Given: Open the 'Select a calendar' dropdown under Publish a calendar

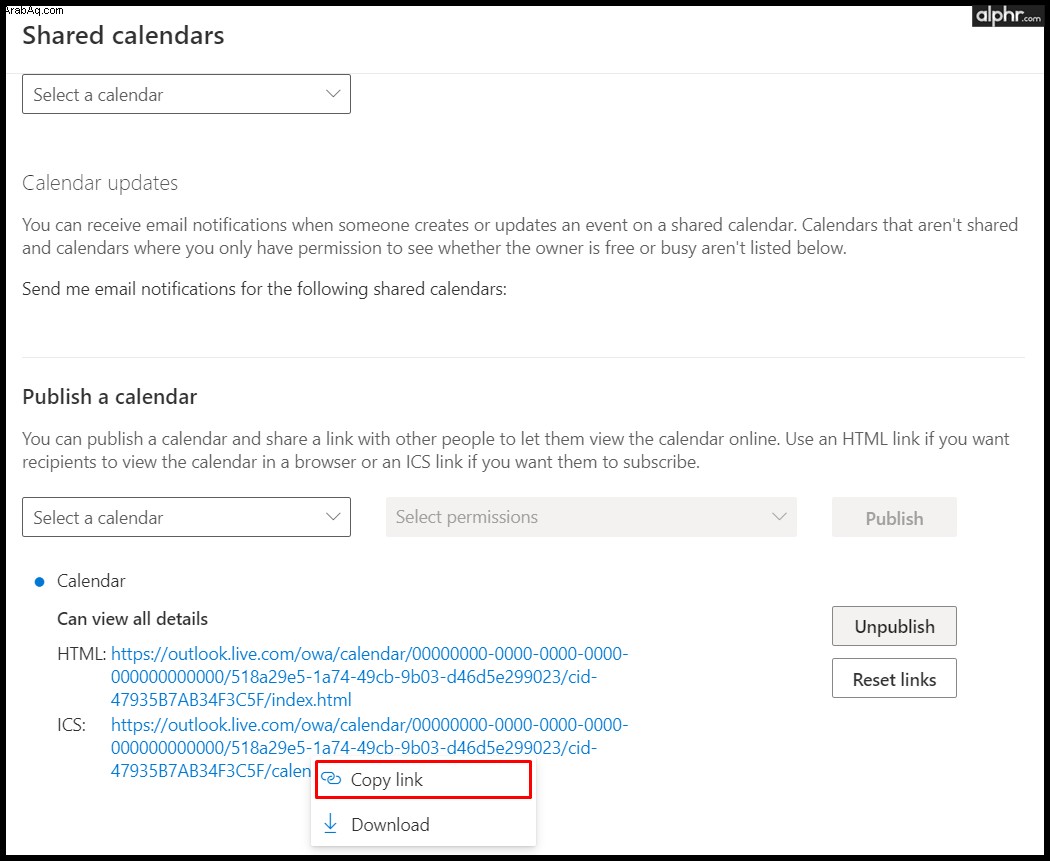Looking at the screenshot, I should click(x=186, y=517).
